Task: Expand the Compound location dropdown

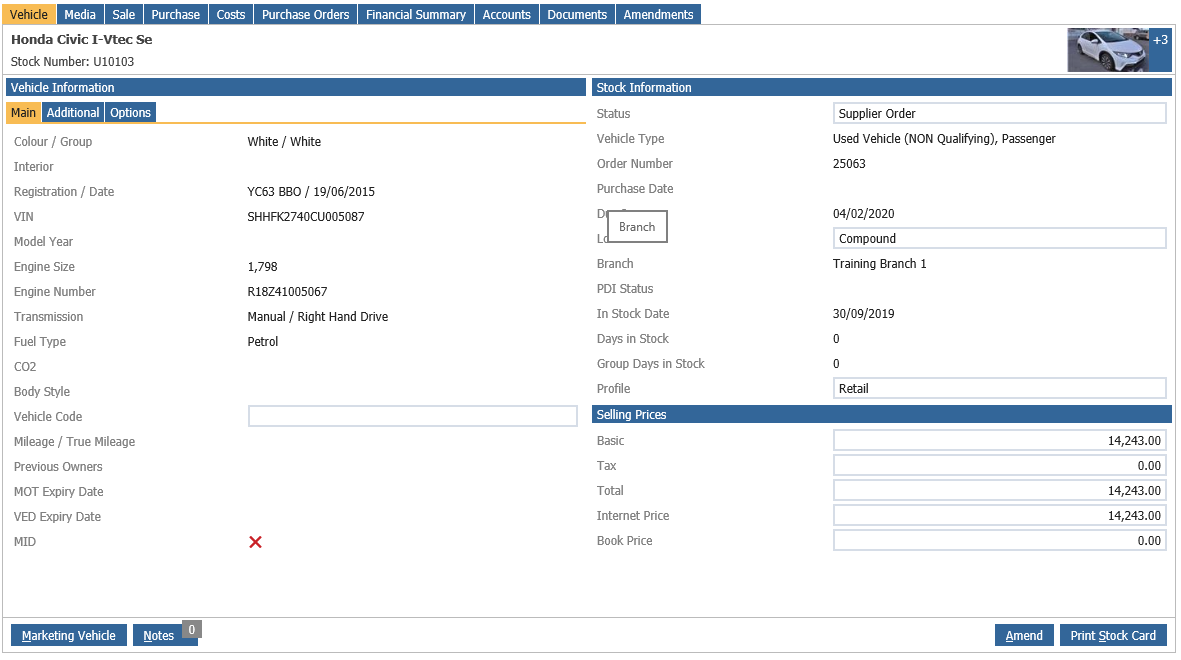Action: tap(999, 239)
